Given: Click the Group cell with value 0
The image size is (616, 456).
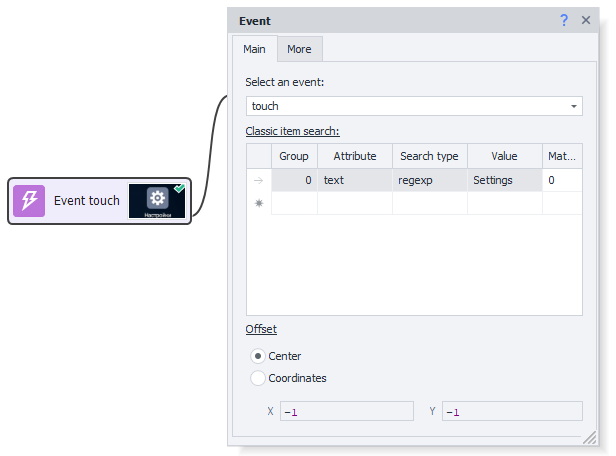Looking at the screenshot, I should [x=294, y=180].
